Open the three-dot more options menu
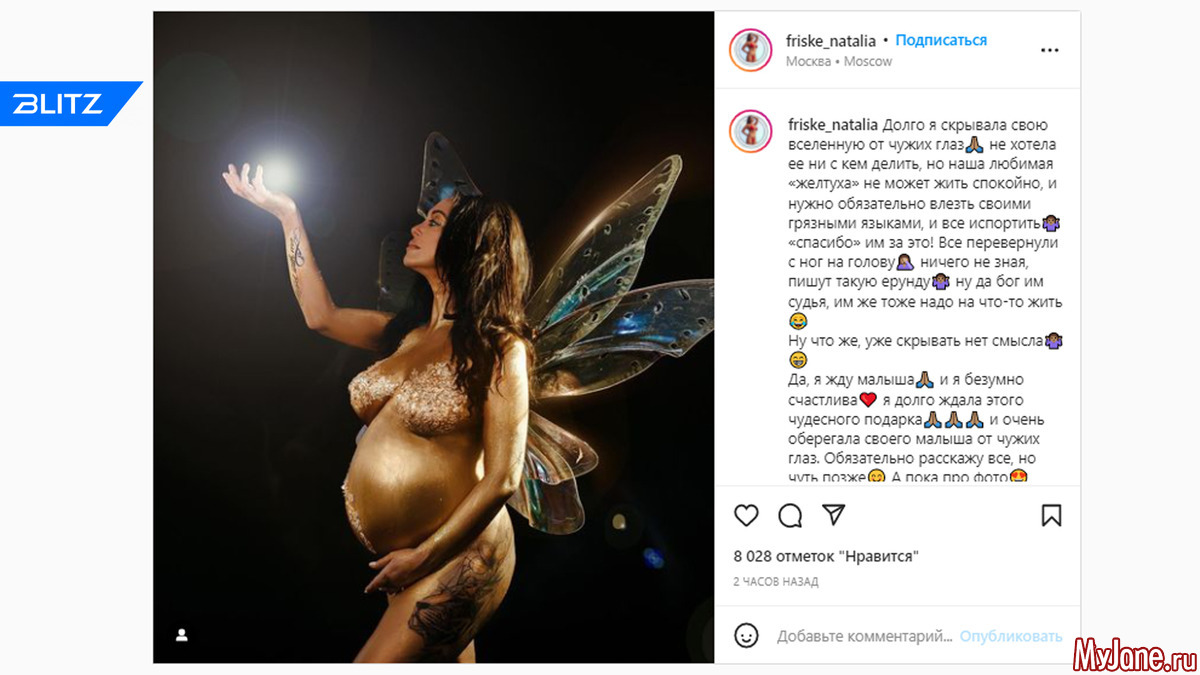Image resolution: width=1200 pixels, height=675 pixels. pos(1049,49)
